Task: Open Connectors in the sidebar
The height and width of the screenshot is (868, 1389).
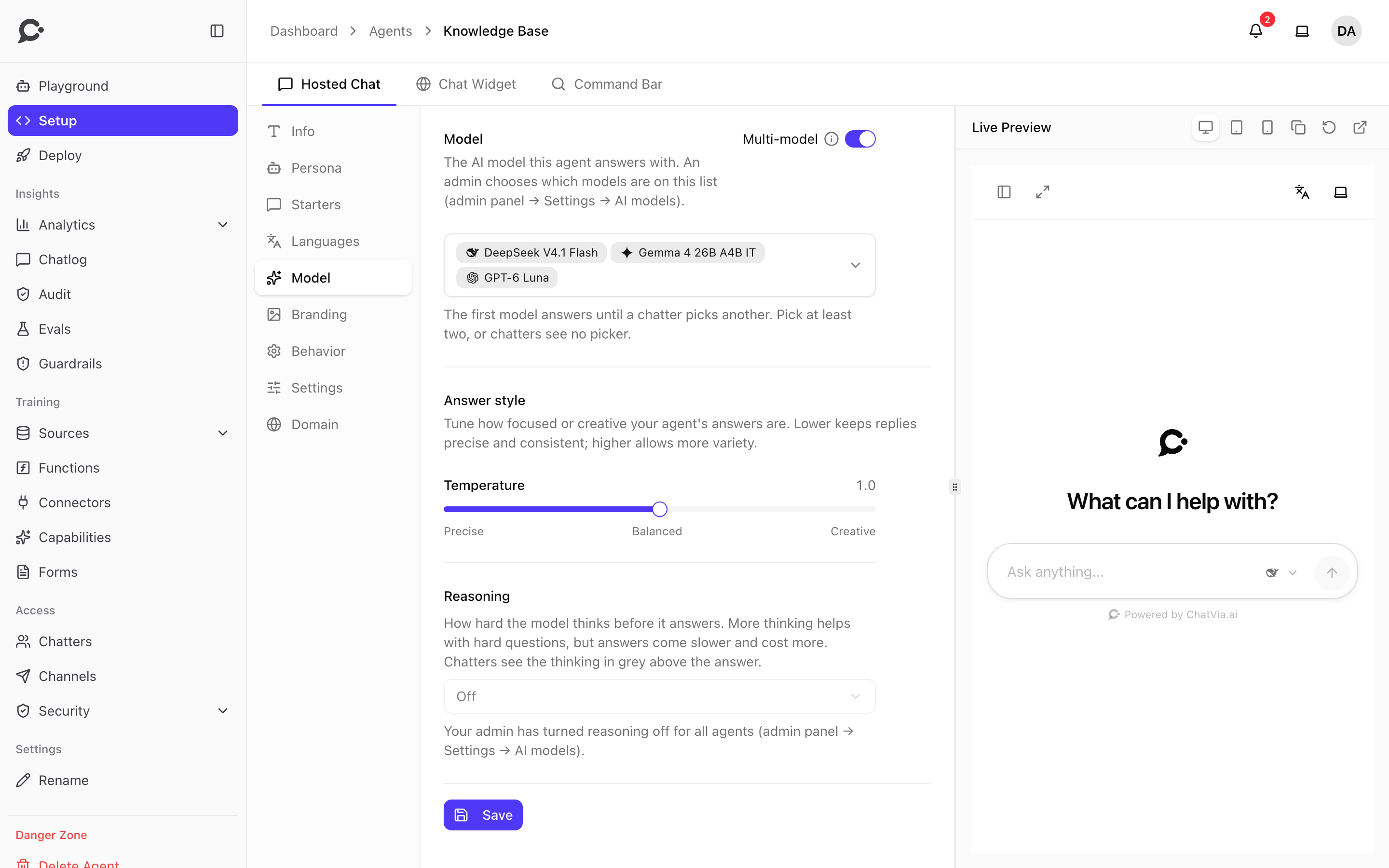Action: 123,503
